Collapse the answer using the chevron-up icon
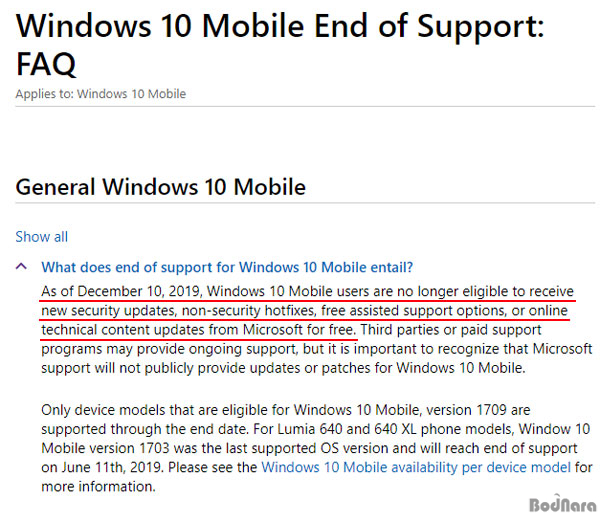This screenshot has height=515, width=600. (21, 266)
